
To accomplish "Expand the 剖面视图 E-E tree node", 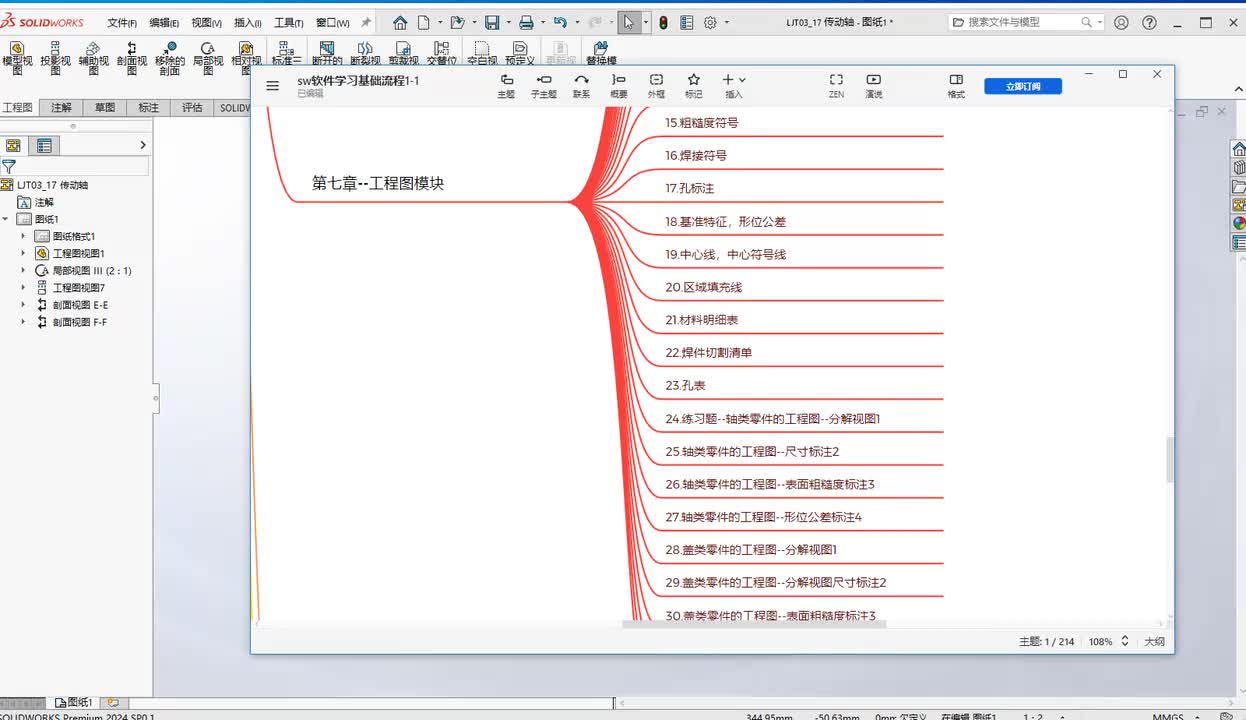I will pos(23,305).
